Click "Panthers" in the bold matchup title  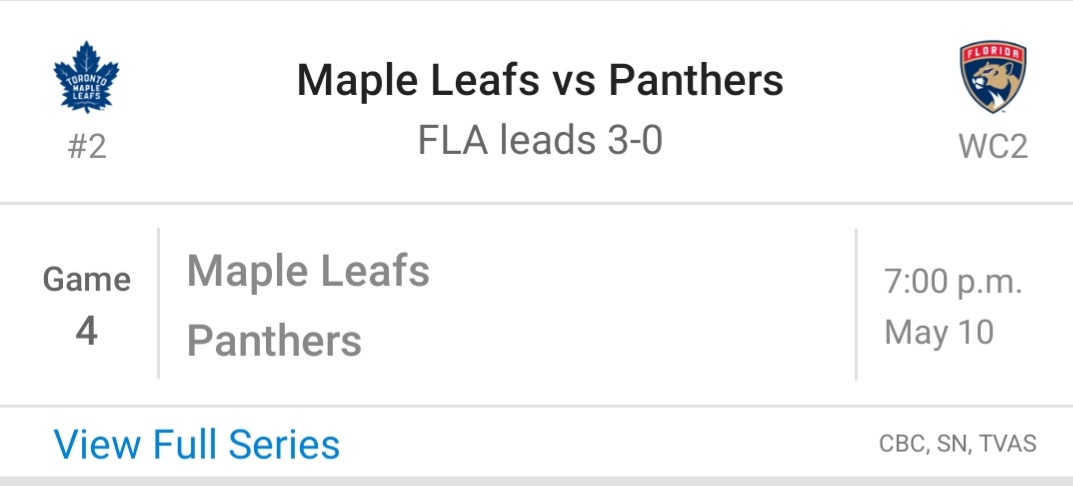(x=696, y=80)
